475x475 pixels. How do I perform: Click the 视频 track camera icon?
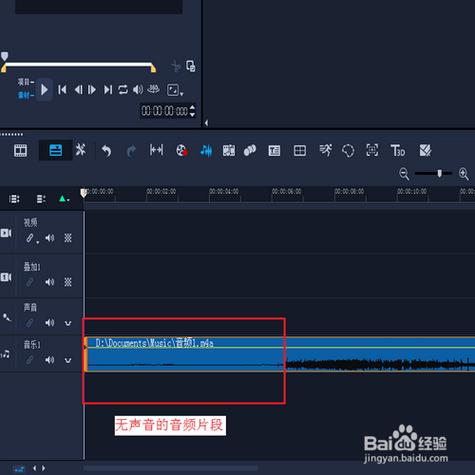pos(6,233)
